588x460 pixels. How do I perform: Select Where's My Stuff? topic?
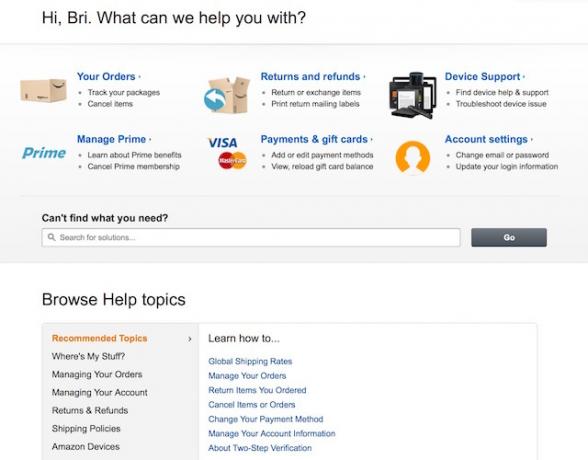click(88, 356)
